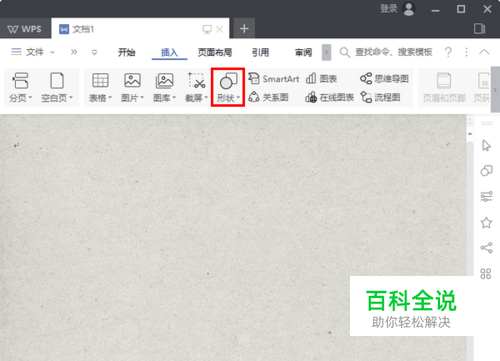Viewport: 500px width, 361px height.
Task: Click the selection arrow icon in right sidebar
Action: click(x=486, y=146)
